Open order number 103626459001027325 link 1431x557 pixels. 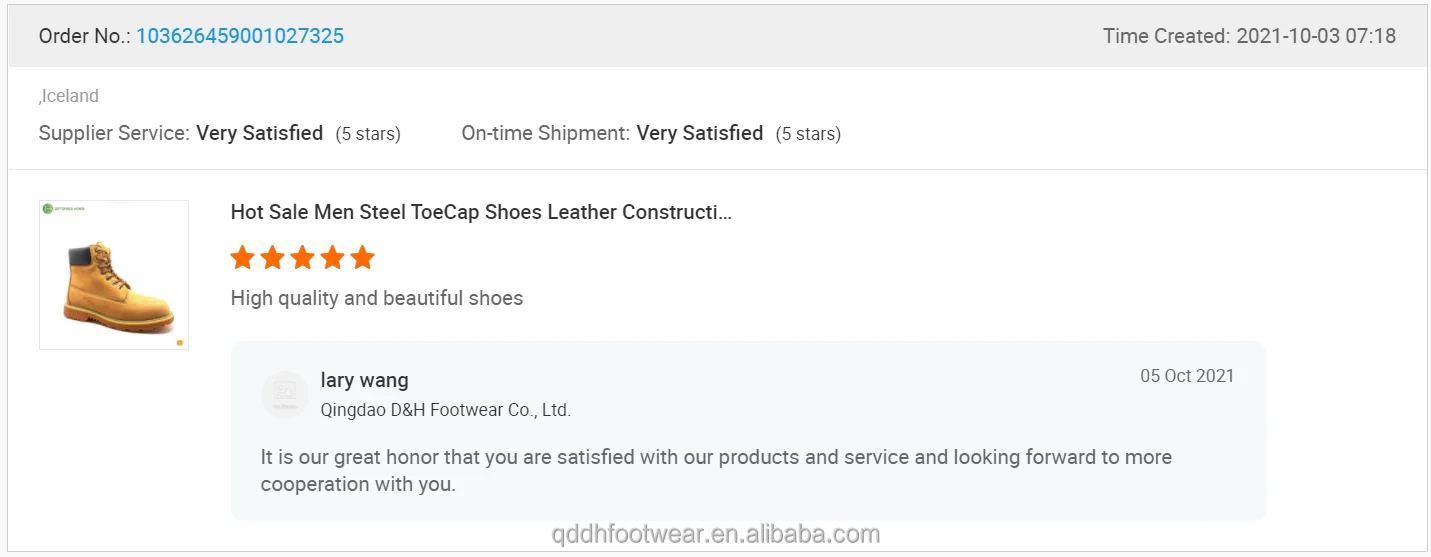(240, 36)
